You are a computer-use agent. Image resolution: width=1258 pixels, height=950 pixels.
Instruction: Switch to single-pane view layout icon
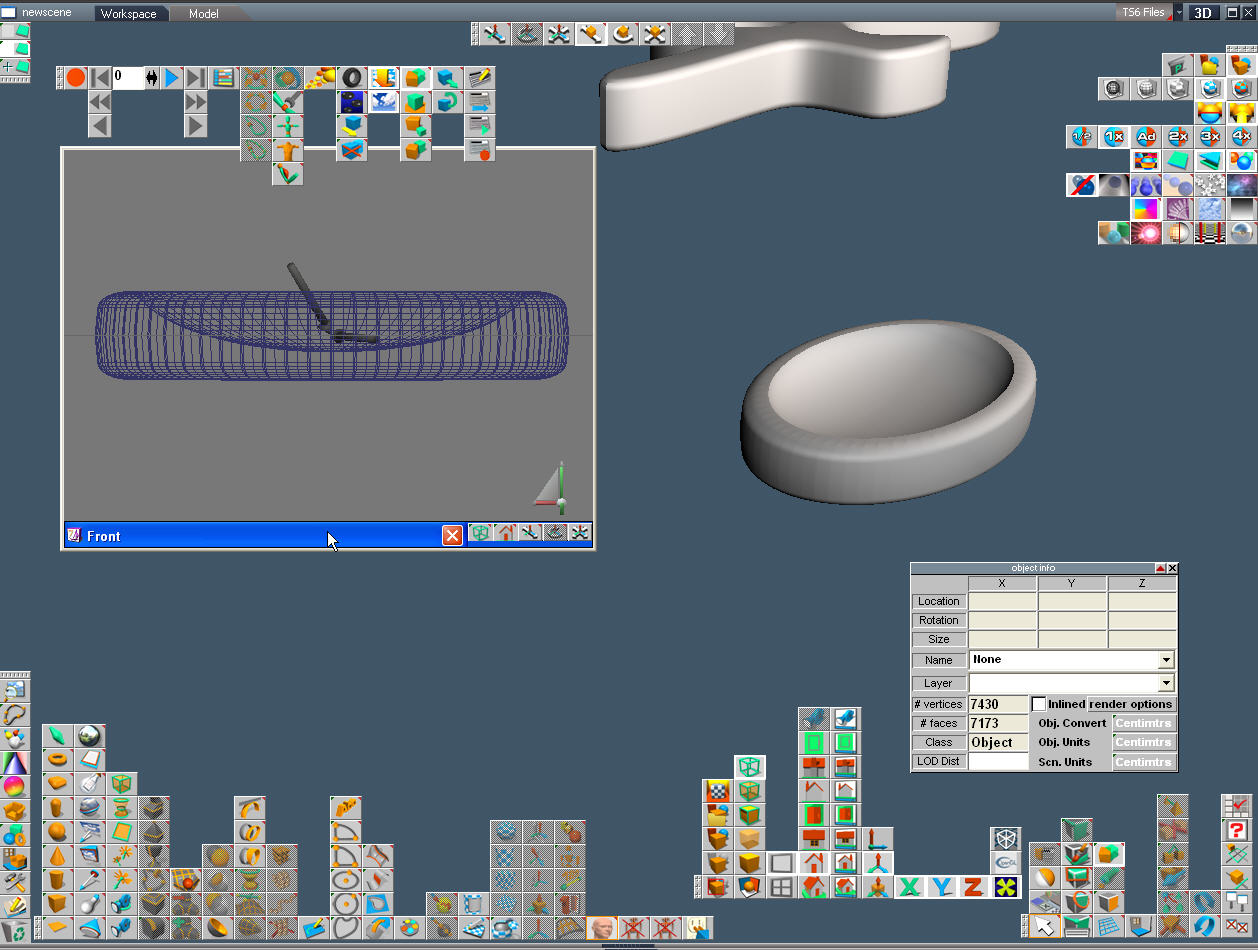click(x=782, y=862)
